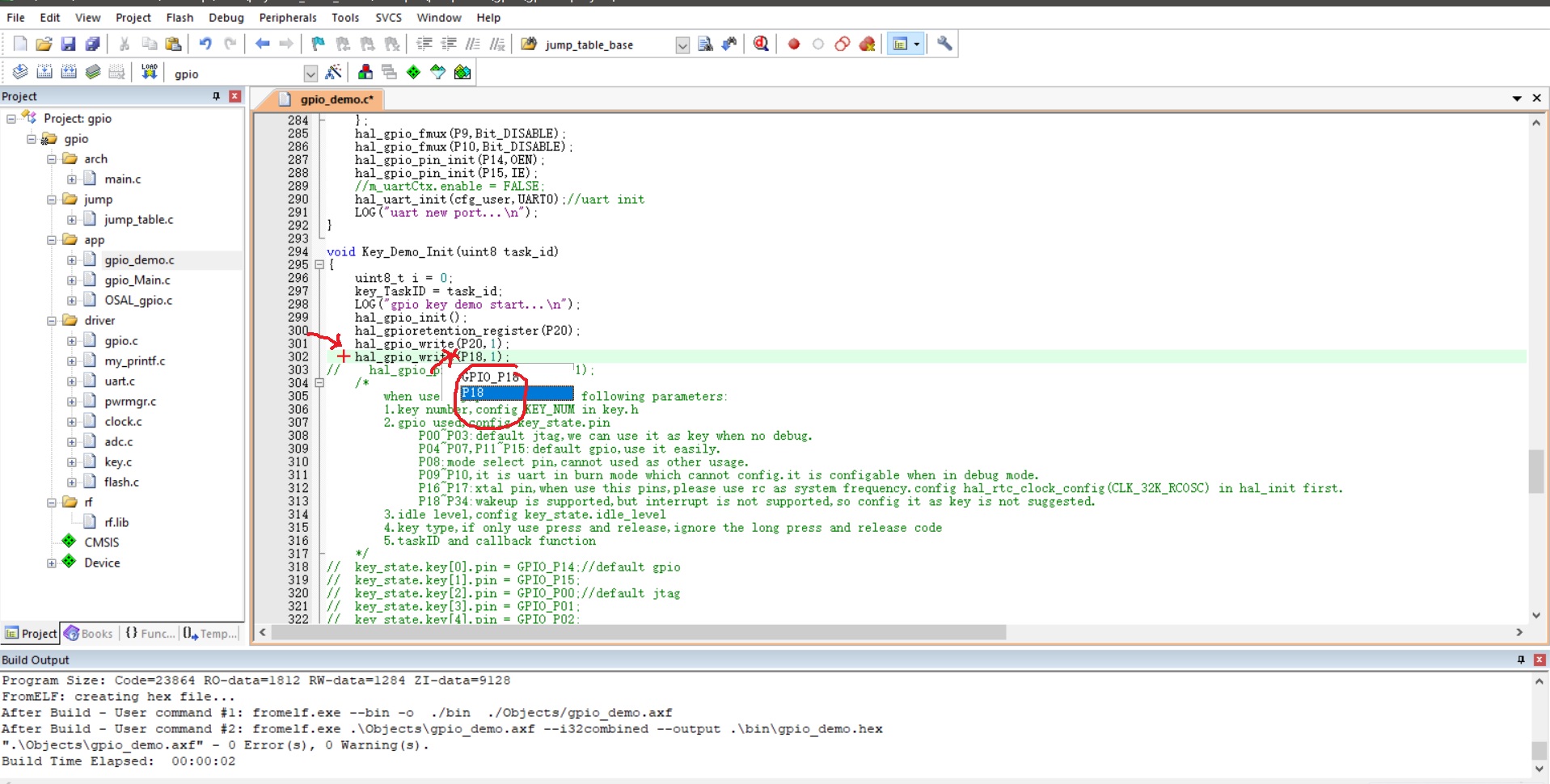Start or stop the debug session
This screenshot has width=1550, height=784.
click(x=761, y=44)
